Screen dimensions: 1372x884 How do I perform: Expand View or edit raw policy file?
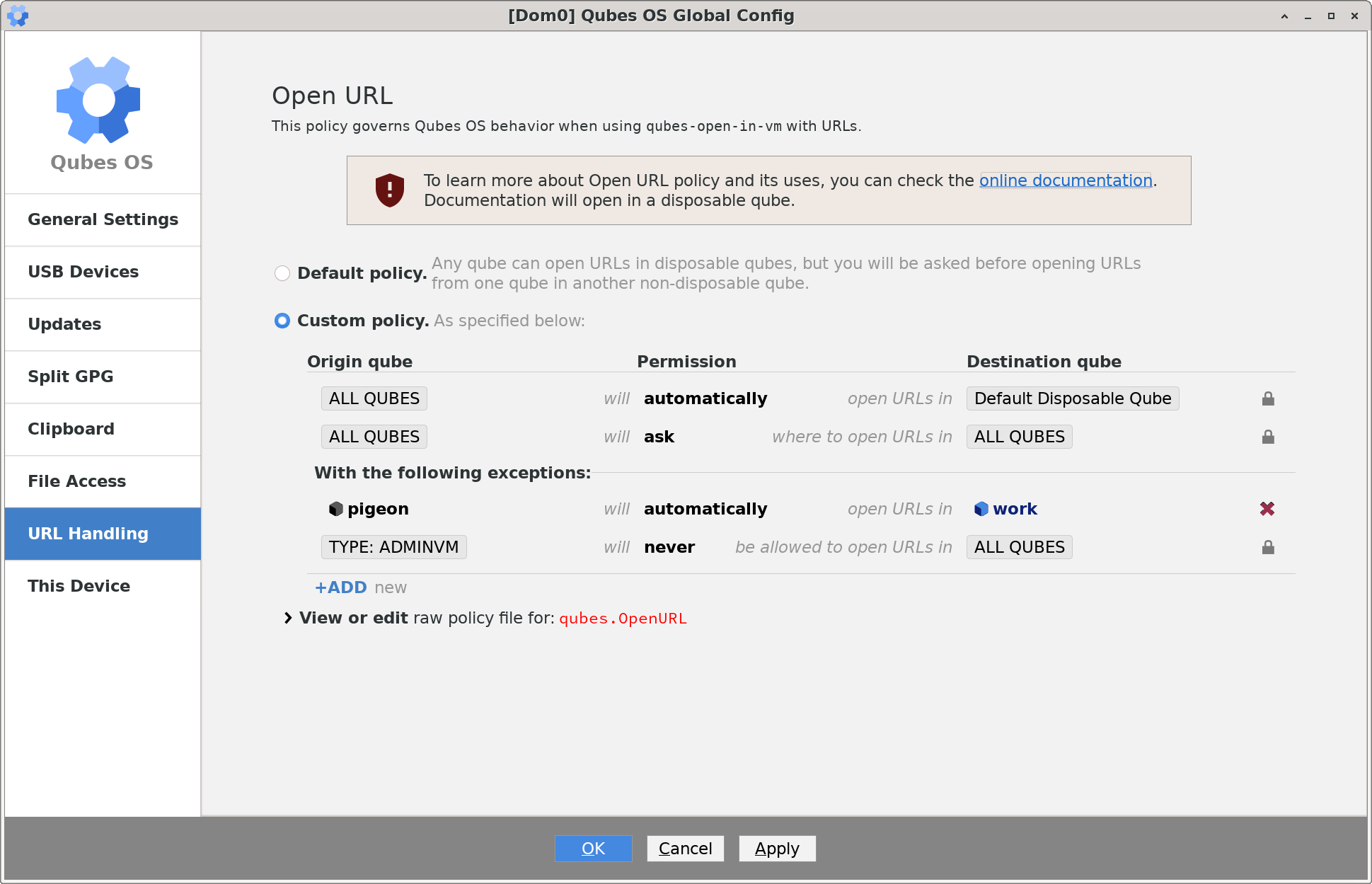click(288, 618)
